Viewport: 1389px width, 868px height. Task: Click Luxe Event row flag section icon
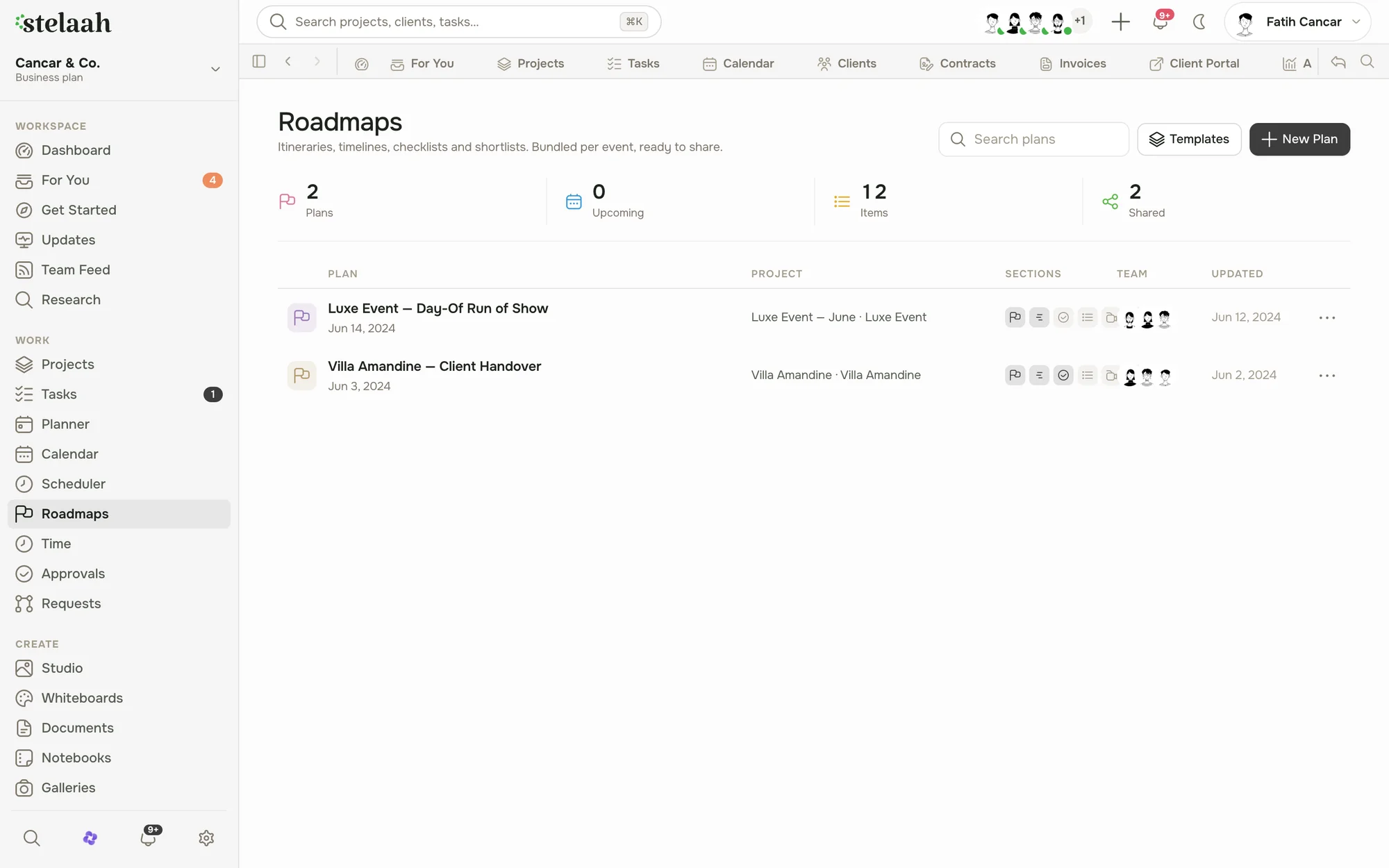pos(1015,317)
